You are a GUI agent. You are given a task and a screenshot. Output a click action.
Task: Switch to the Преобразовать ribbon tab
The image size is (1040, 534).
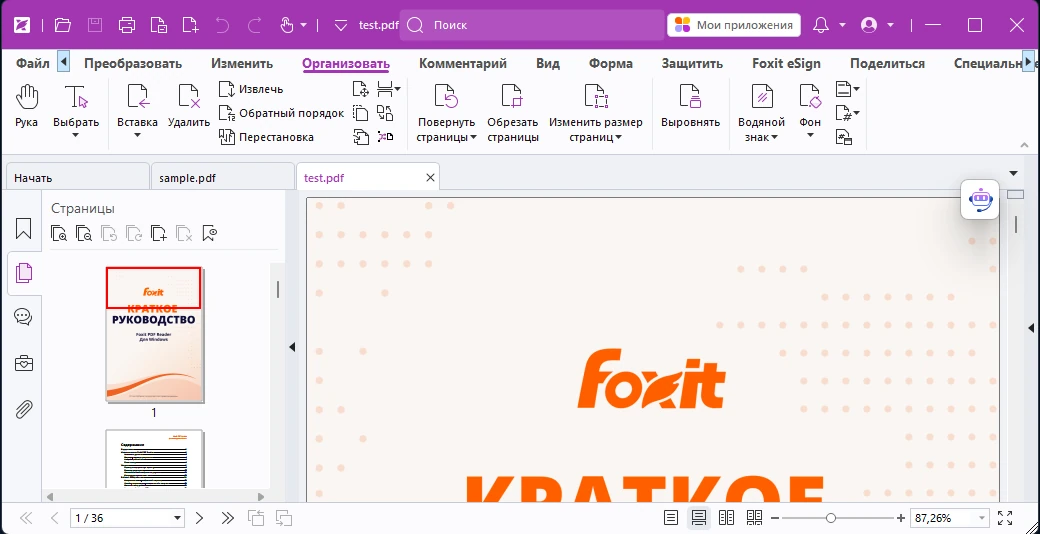point(133,64)
